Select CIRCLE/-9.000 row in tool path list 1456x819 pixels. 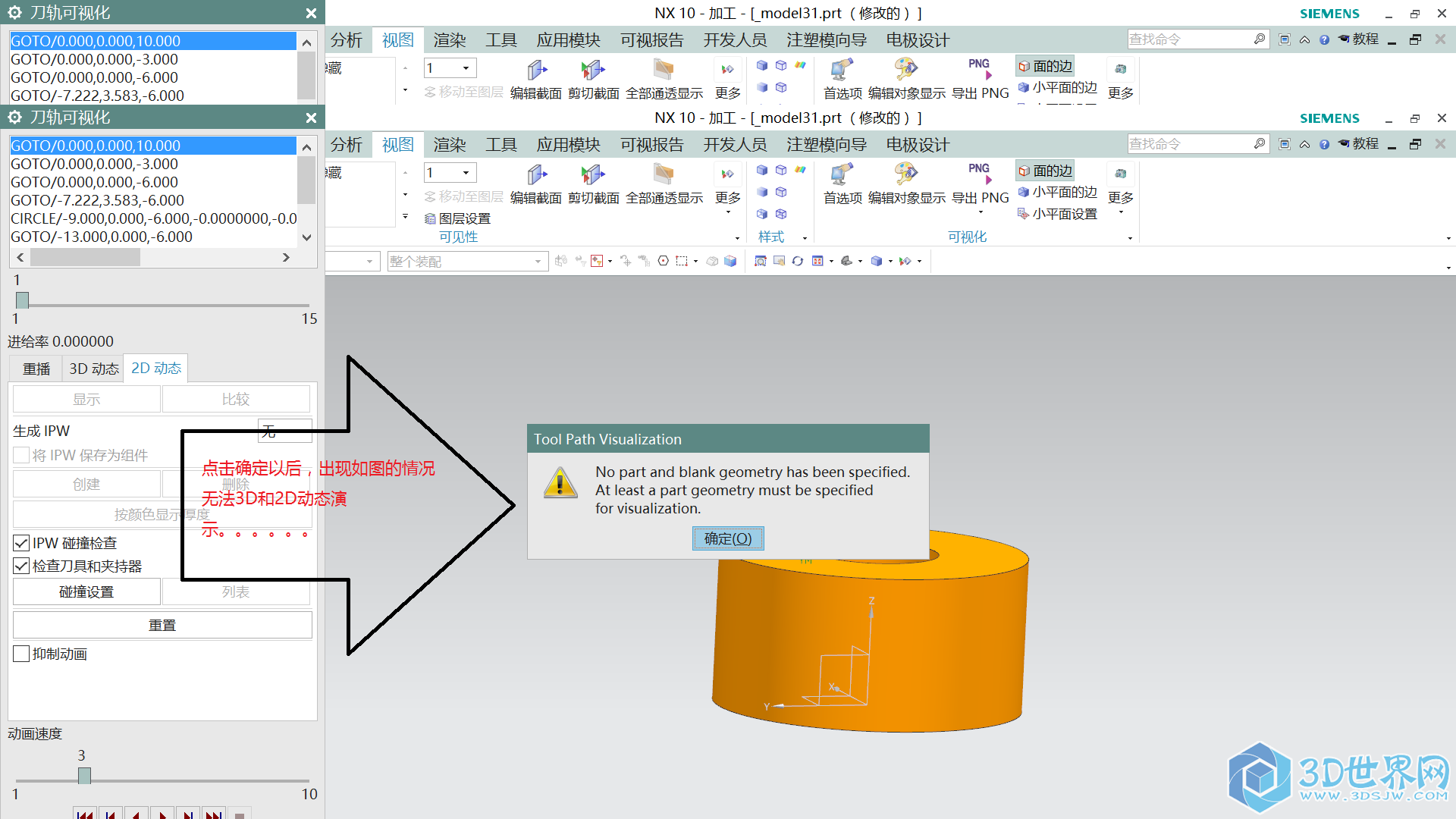(x=153, y=218)
